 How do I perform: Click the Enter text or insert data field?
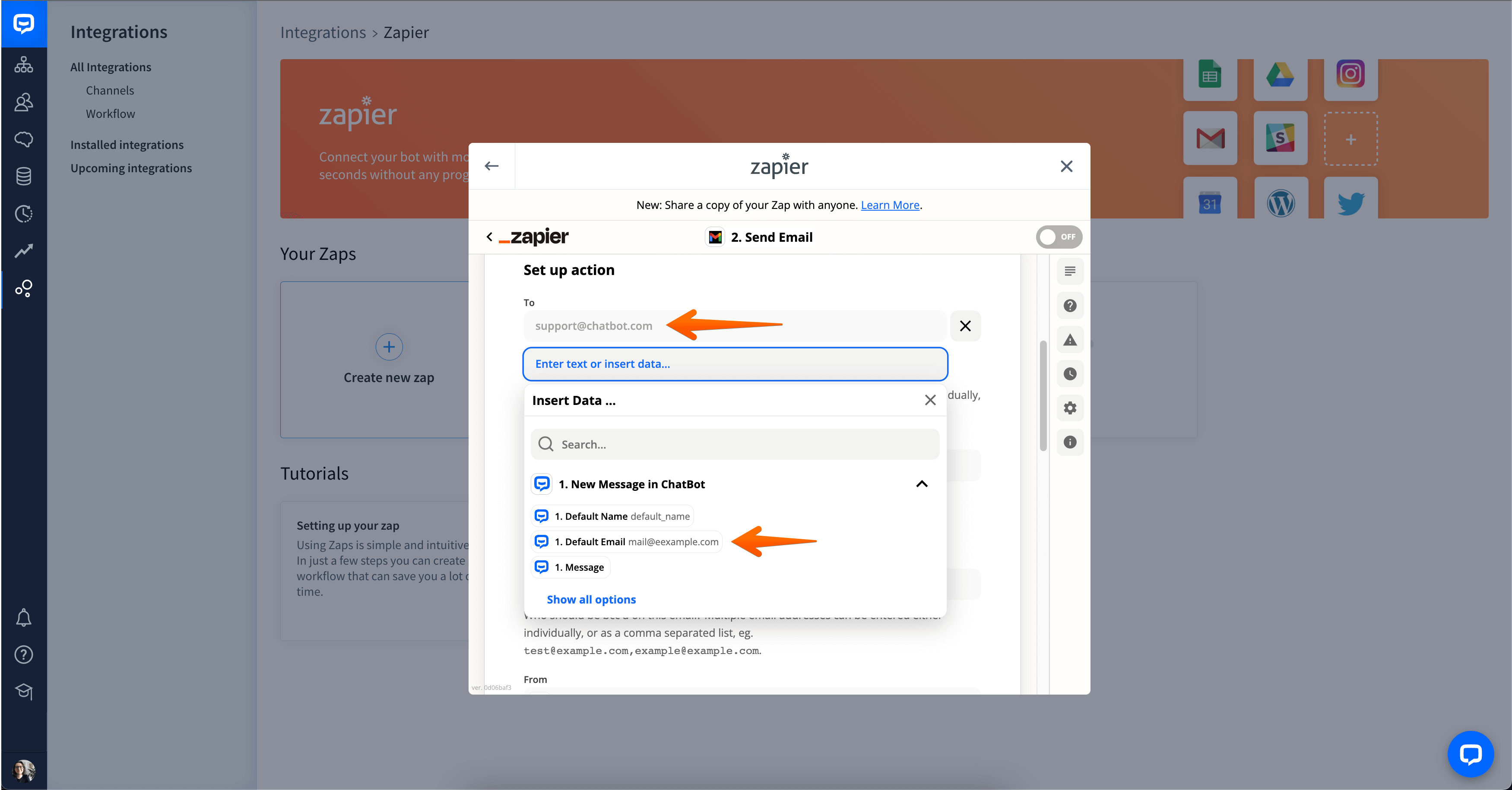coord(735,364)
